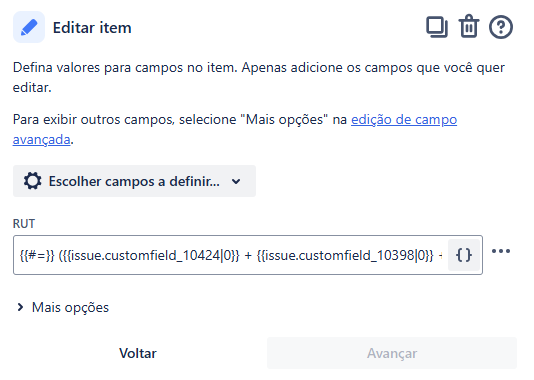Go back with the Voltar button
Viewport: 534px width, 380px height.
coord(138,353)
